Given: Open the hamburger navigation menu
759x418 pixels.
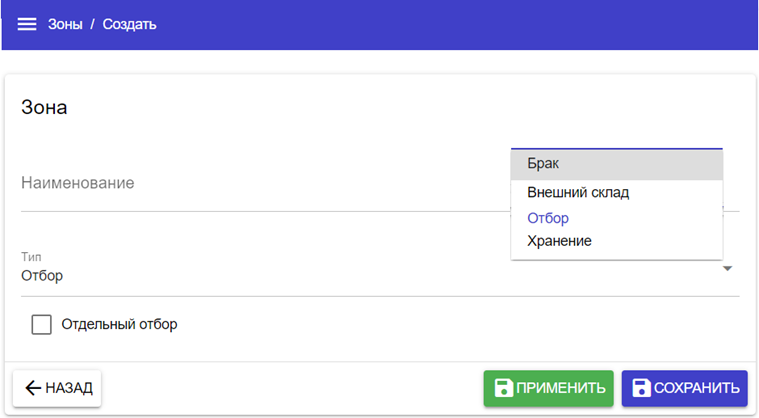Looking at the screenshot, I should (27, 24).
